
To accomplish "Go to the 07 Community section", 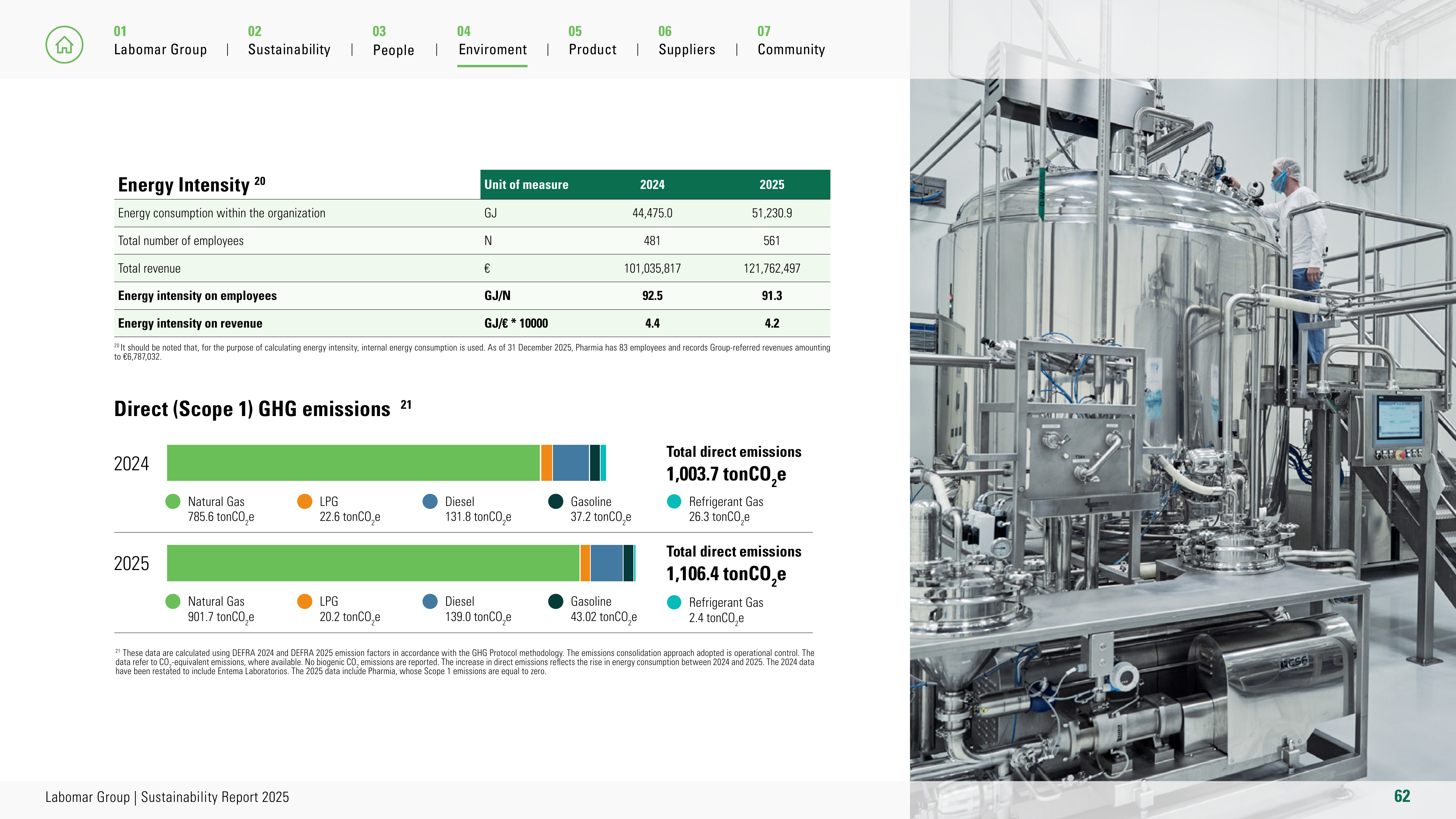I will (791, 41).
